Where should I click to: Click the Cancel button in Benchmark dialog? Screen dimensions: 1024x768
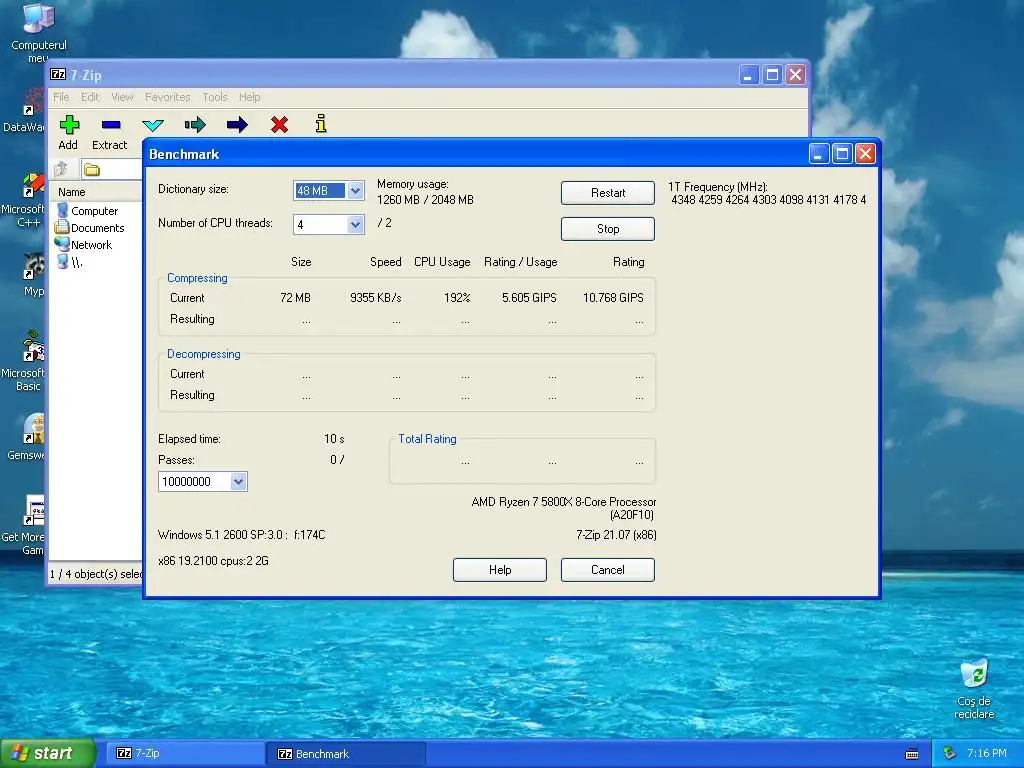pos(607,569)
